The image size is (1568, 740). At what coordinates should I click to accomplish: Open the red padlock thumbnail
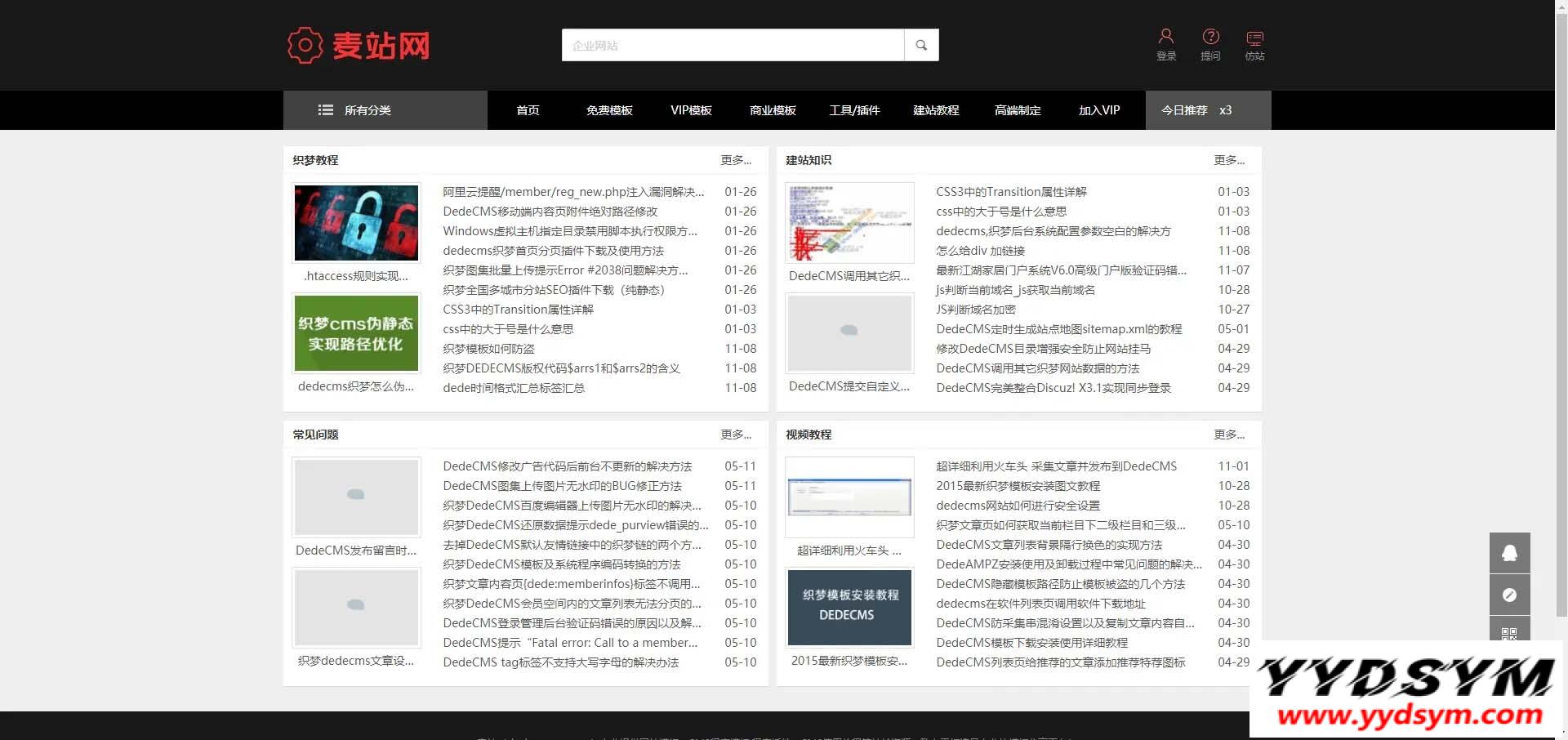tap(356, 223)
